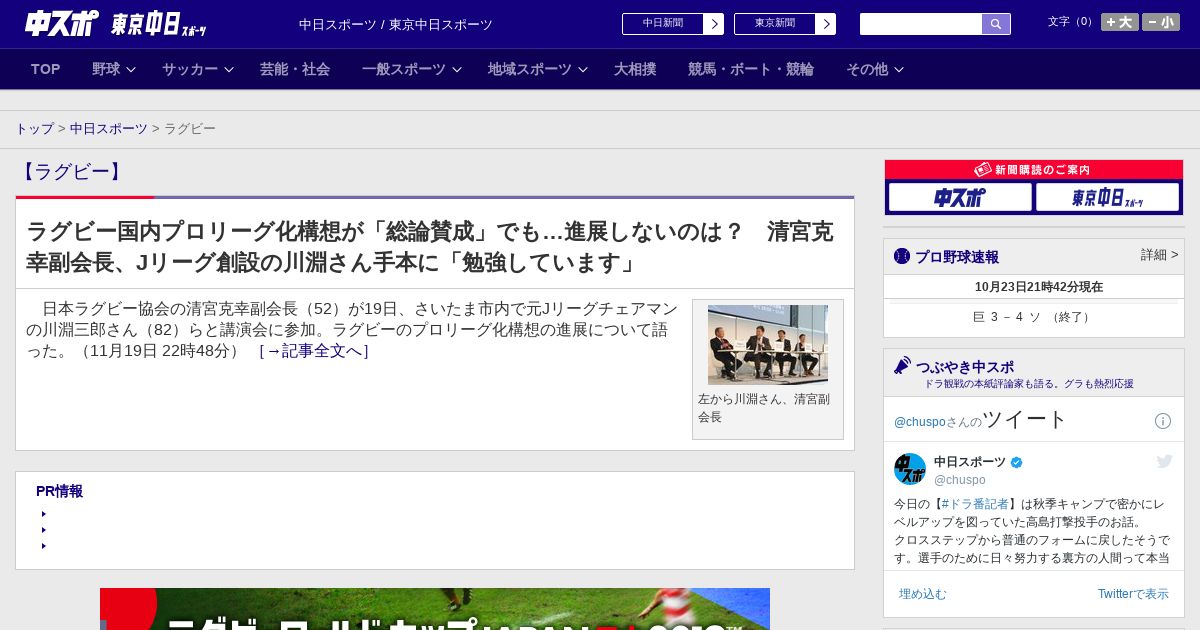Image resolution: width=1200 pixels, height=630 pixels.
Task: Expand the サッカー dropdown menu
Action: (x=198, y=69)
